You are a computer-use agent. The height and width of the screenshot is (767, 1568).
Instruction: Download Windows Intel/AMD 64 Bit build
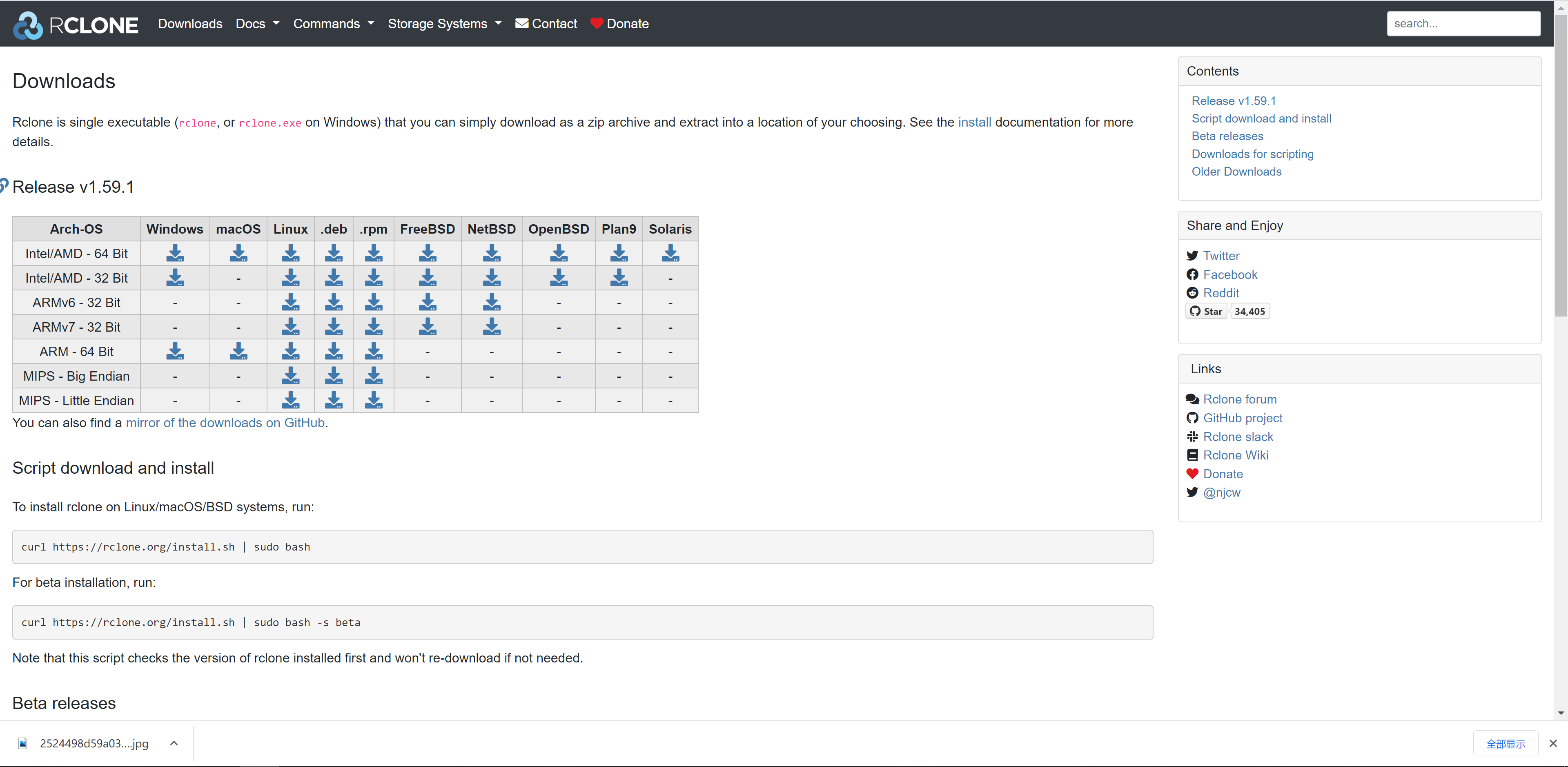pyautogui.click(x=175, y=253)
